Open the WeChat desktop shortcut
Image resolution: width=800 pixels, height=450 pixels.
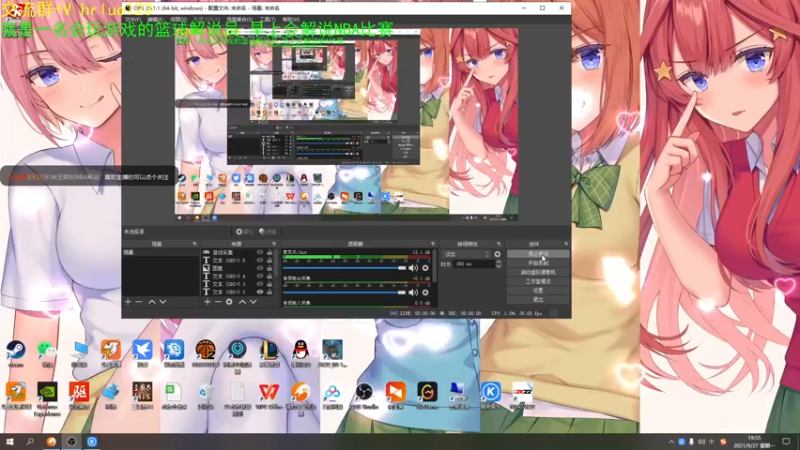(47, 351)
